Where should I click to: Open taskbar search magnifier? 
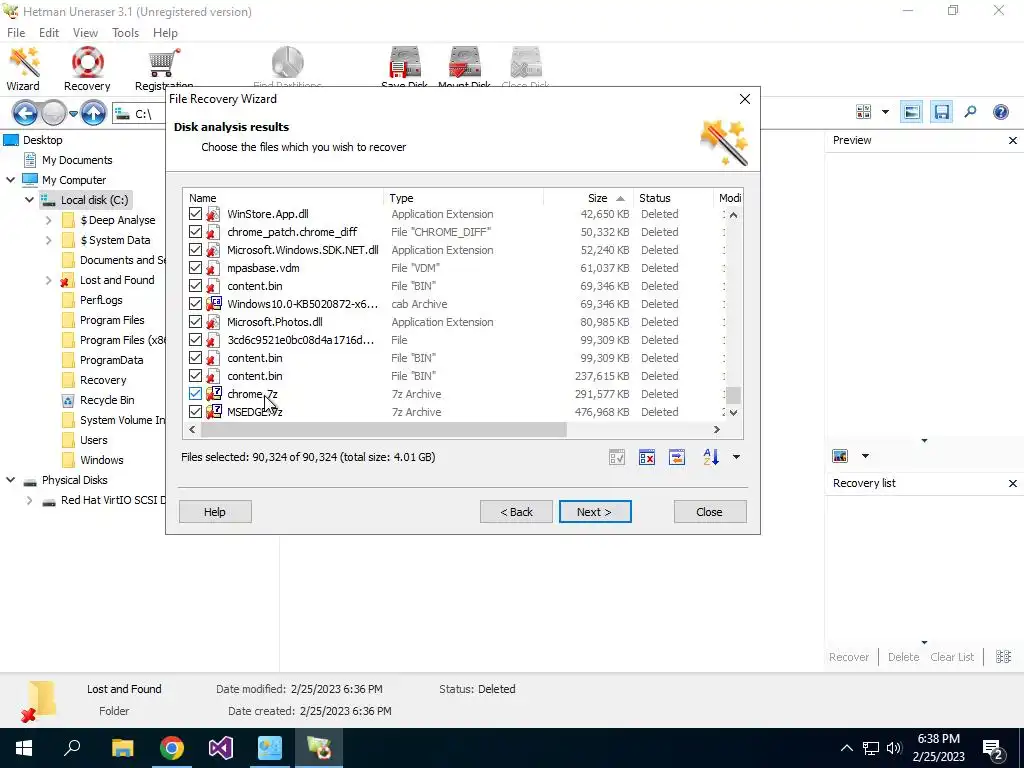72,748
